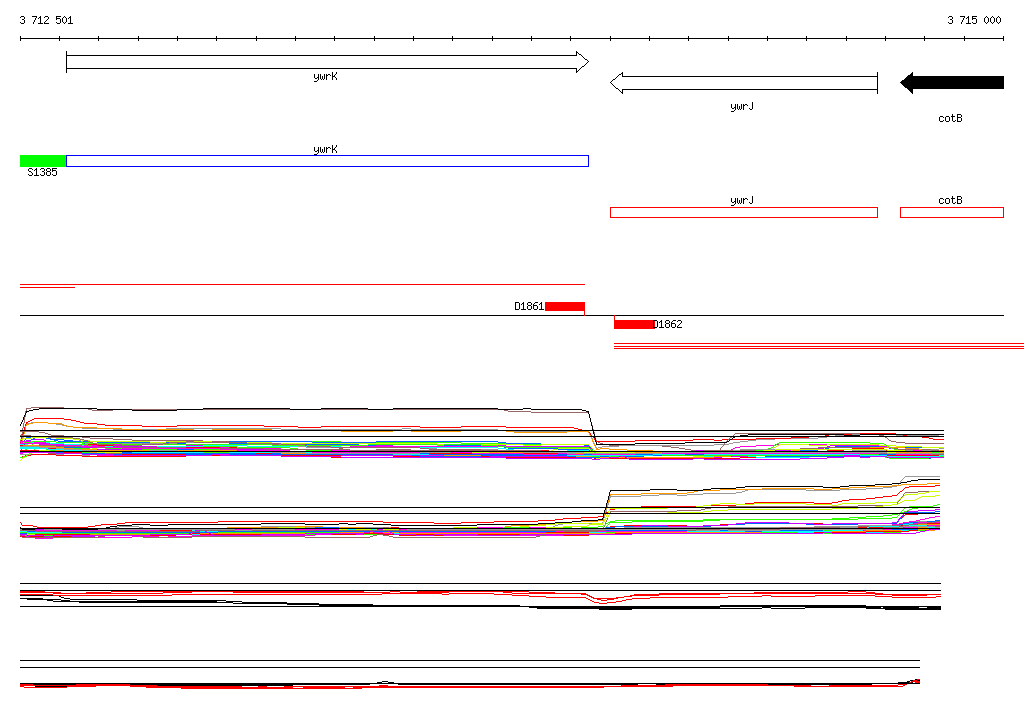Select the ywrK gene arrow

(x=327, y=62)
